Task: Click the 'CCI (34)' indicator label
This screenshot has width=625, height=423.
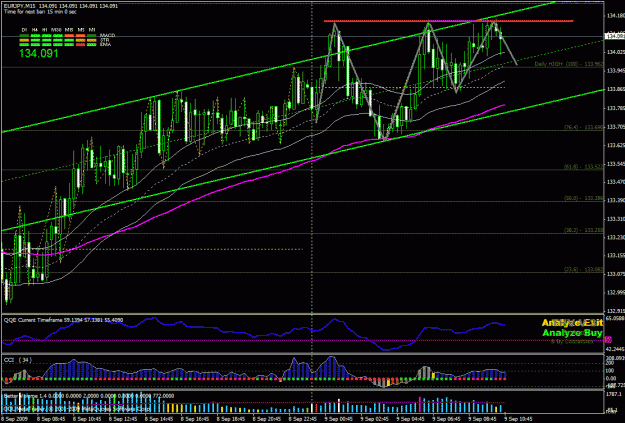Action: (18, 360)
